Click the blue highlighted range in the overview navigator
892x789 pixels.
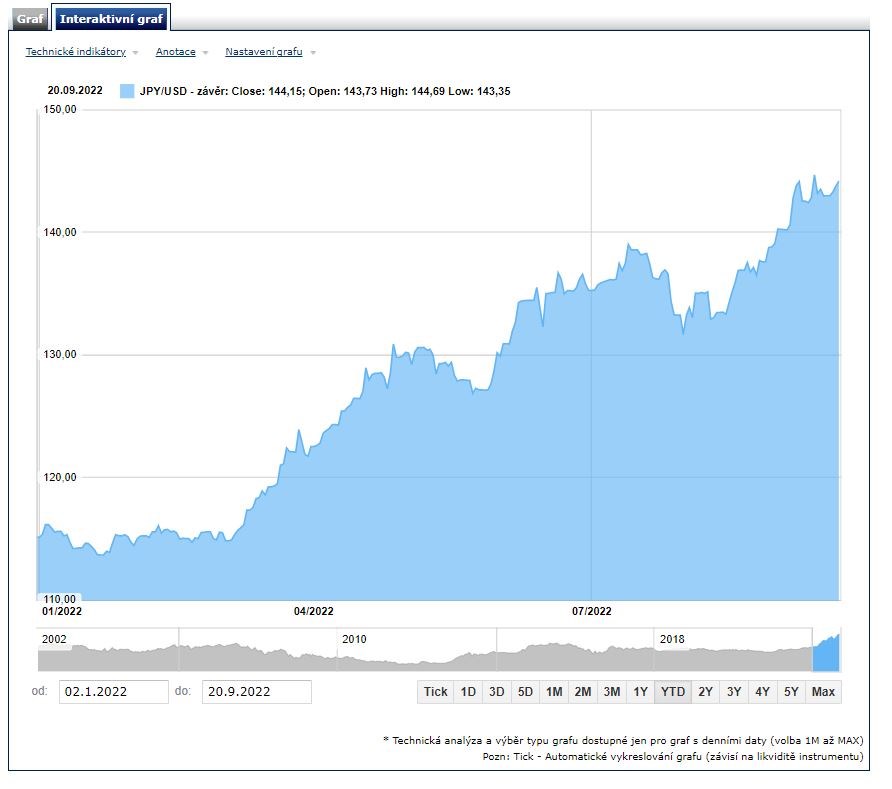point(826,653)
